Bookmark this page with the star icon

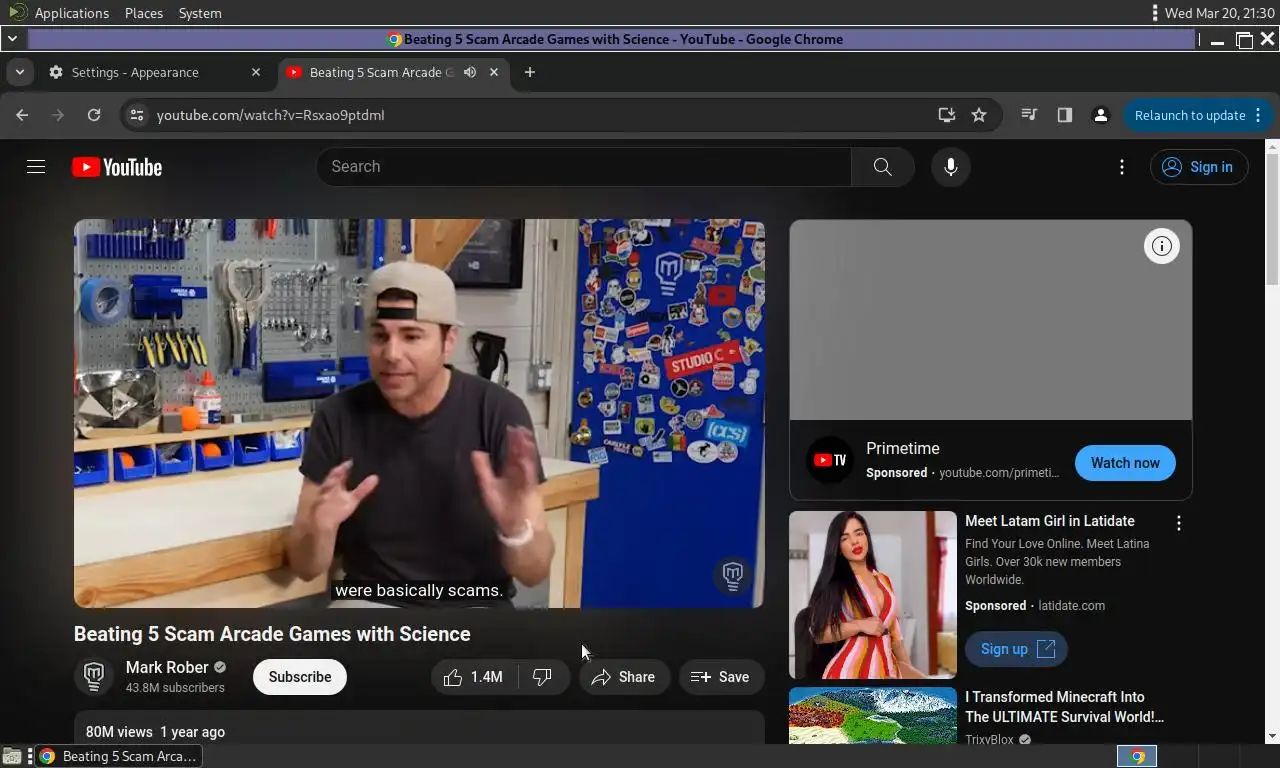979,115
